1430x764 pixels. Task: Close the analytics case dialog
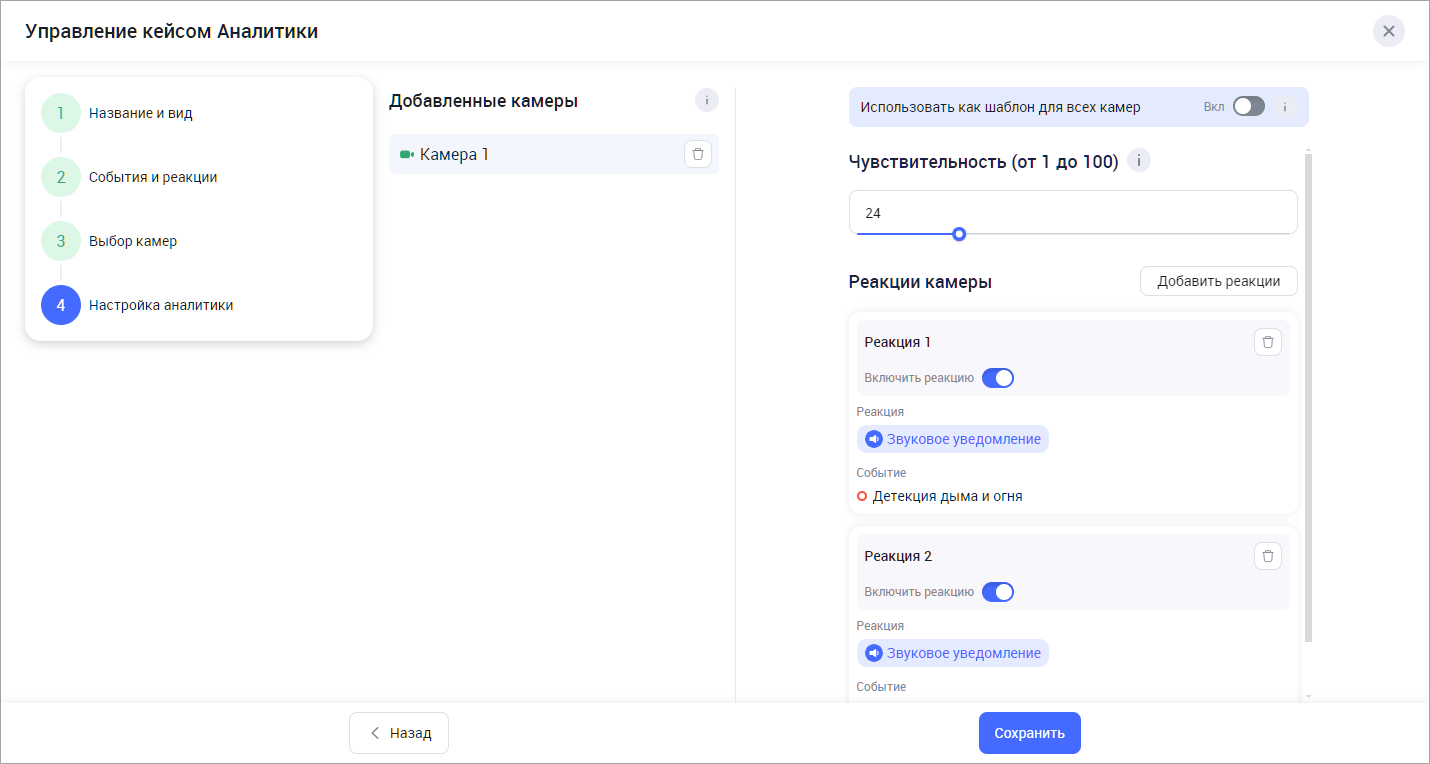[1388, 31]
